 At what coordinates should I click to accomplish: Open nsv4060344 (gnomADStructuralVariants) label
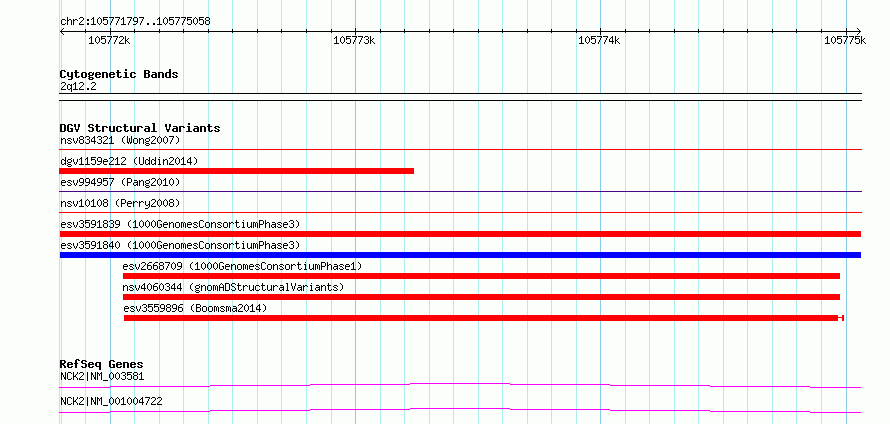point(233,287)
